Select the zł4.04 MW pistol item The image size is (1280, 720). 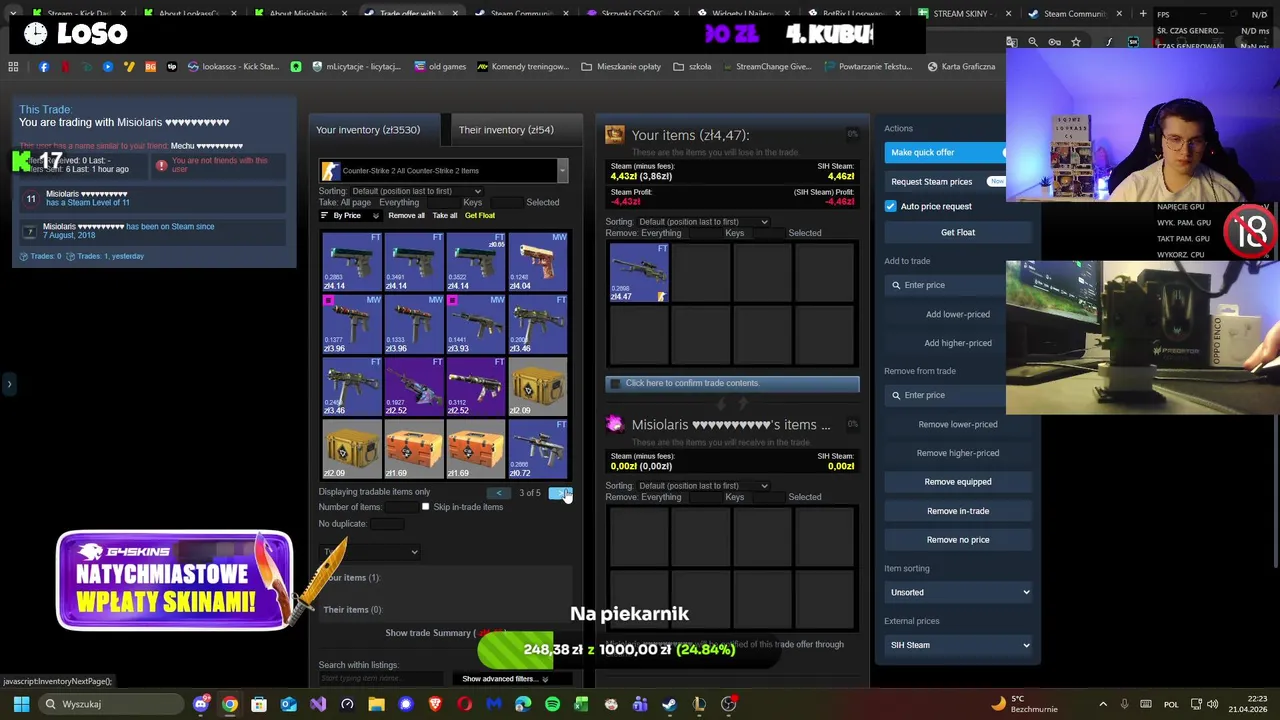coord(538,262)
